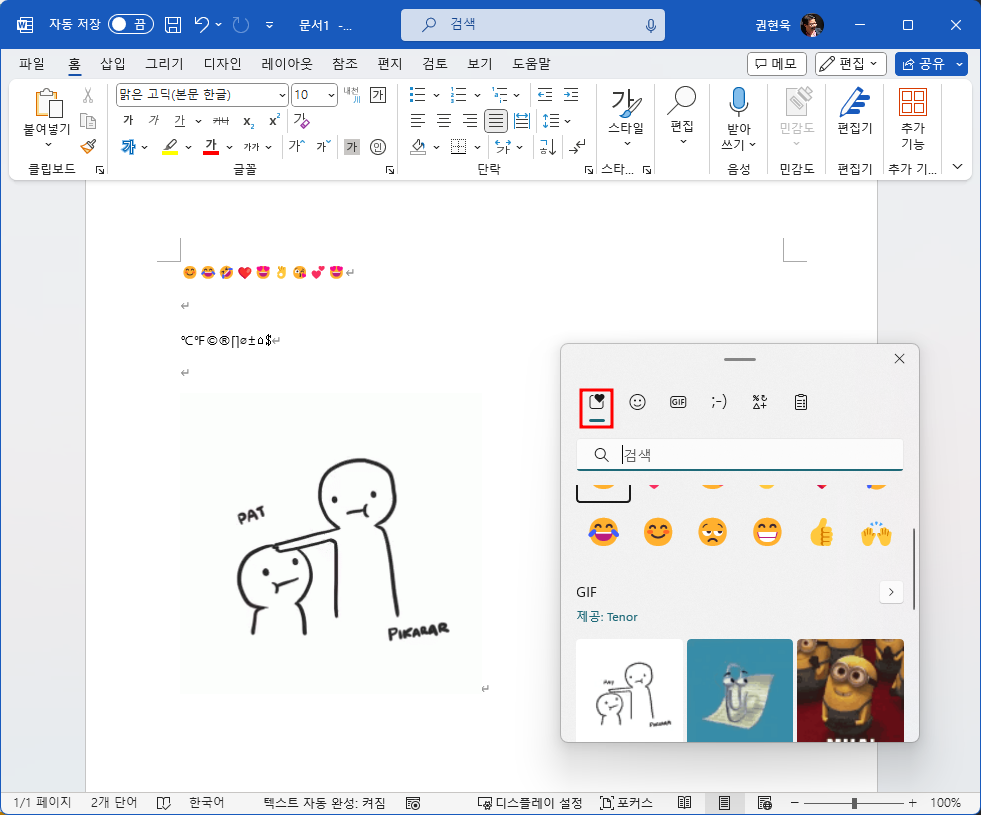Click the Copy icon in clipboard group
The height and width of the screenshot is (815, 981).
coord(88,121)
